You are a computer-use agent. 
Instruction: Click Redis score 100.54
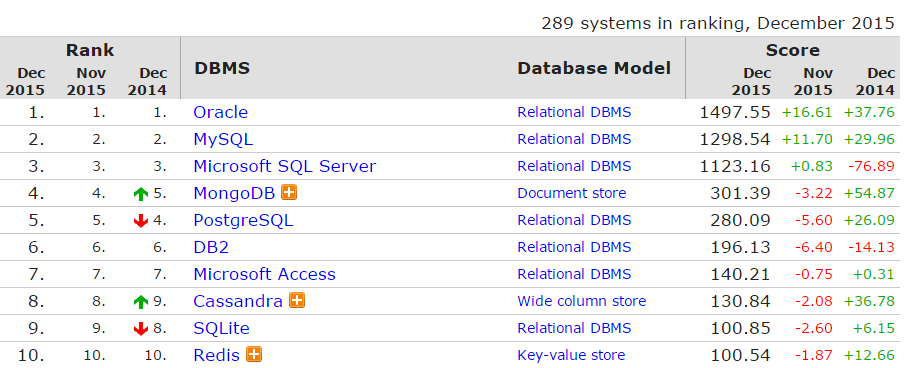(x=740, y=355)
